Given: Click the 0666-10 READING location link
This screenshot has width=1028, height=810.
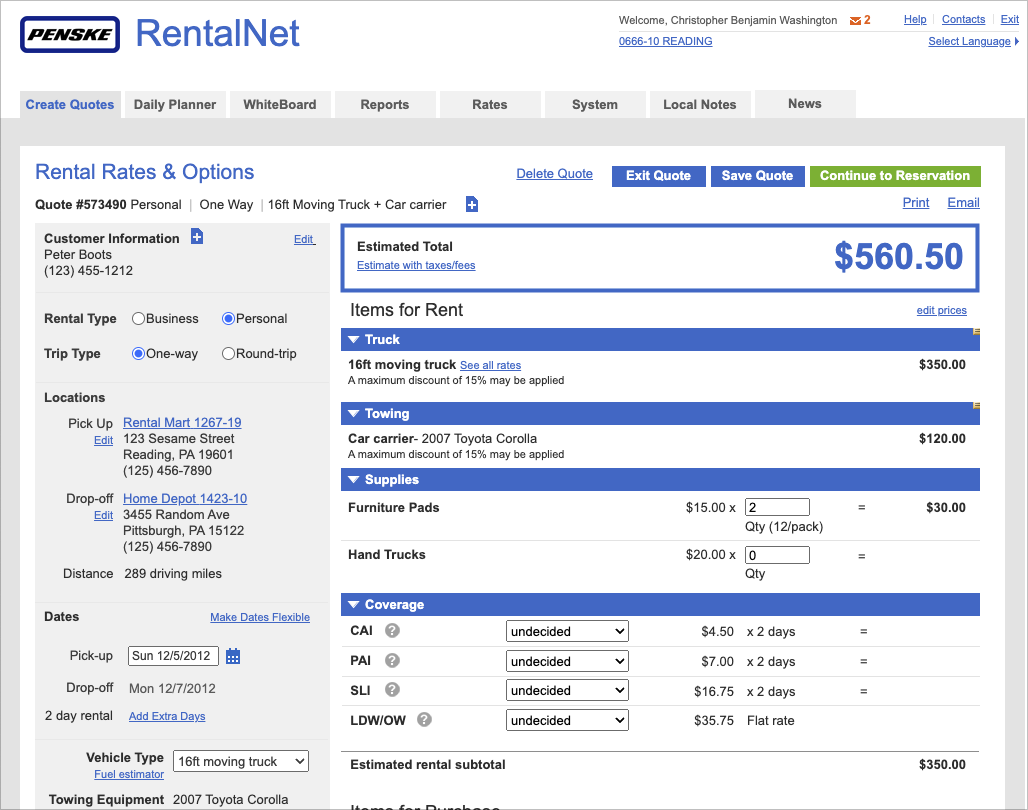Looking at the screenshot, I should coord(665,41).
